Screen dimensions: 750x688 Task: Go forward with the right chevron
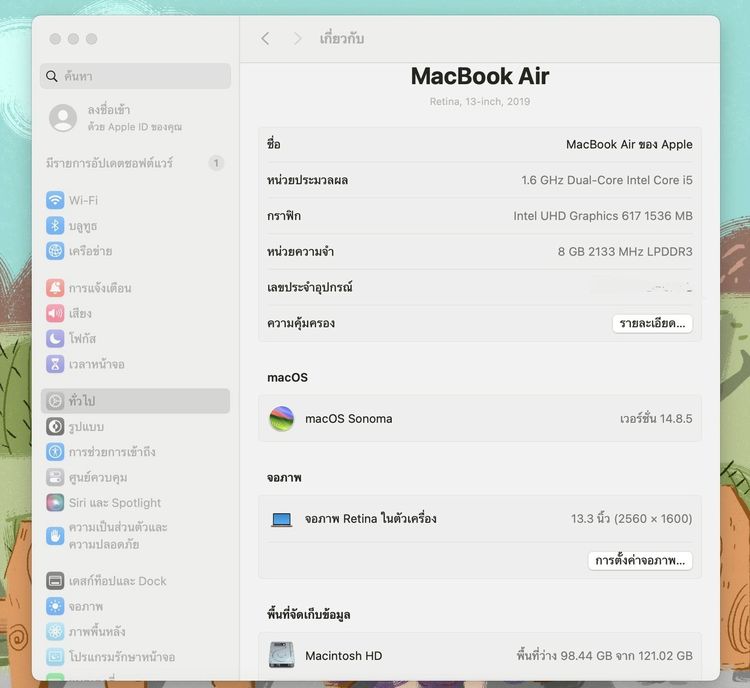(x=298, y=39)
